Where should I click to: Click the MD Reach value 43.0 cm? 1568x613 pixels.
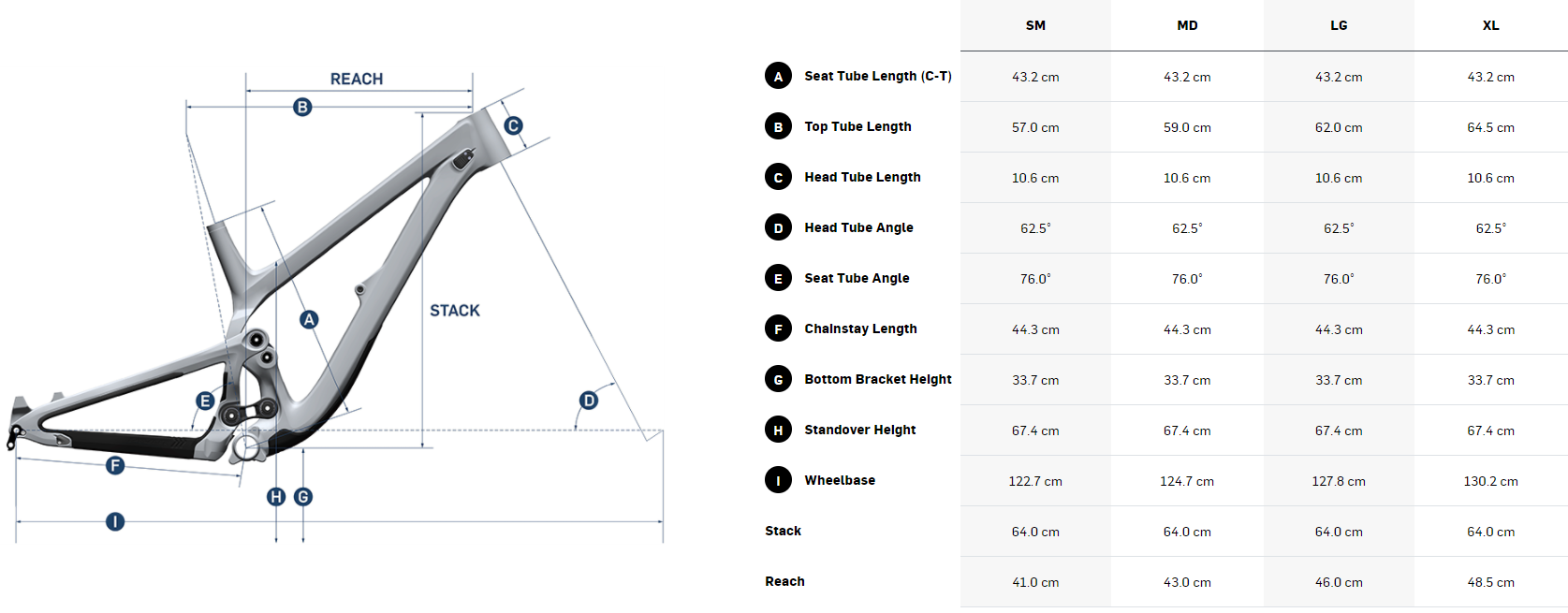pos(1187,582)
